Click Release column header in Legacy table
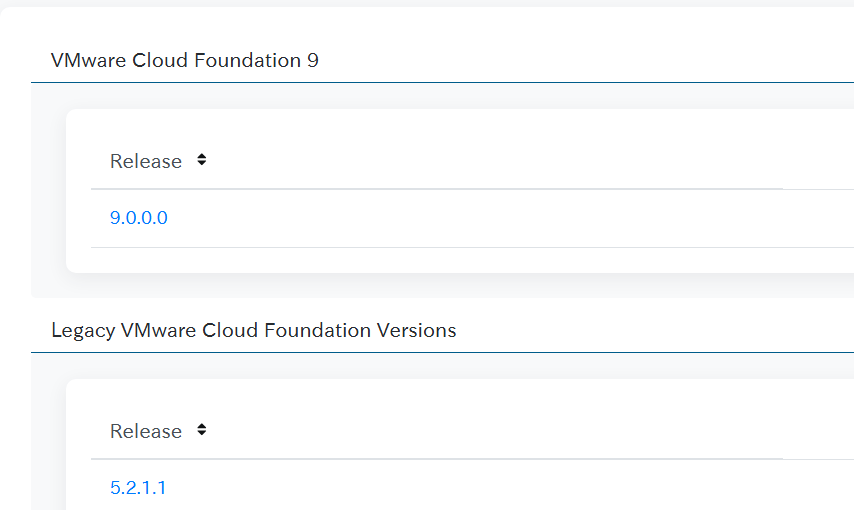The image size is (854, 510). [145, 432]
